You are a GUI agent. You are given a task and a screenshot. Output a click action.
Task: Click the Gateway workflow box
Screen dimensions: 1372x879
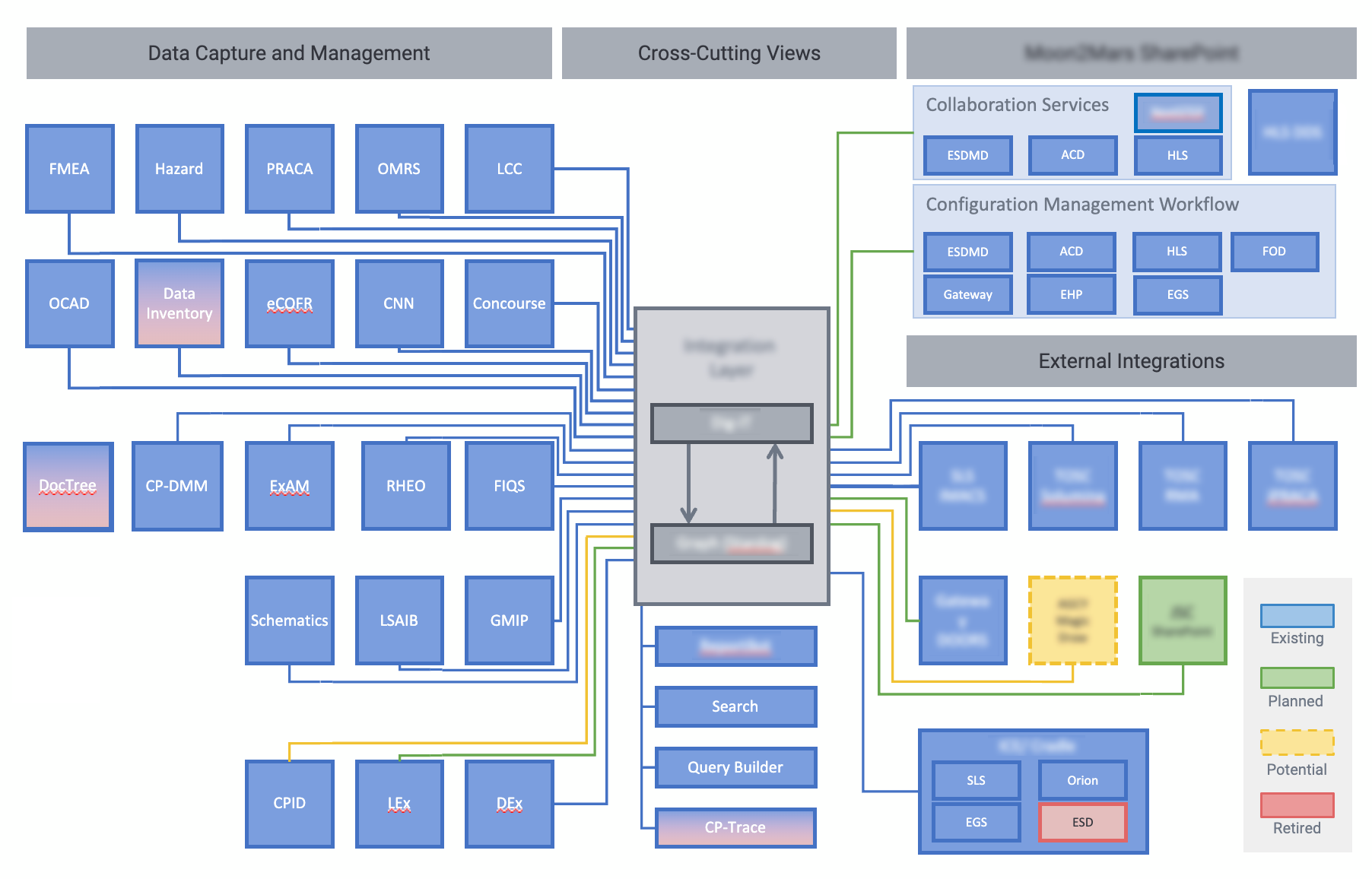[967, 295]
